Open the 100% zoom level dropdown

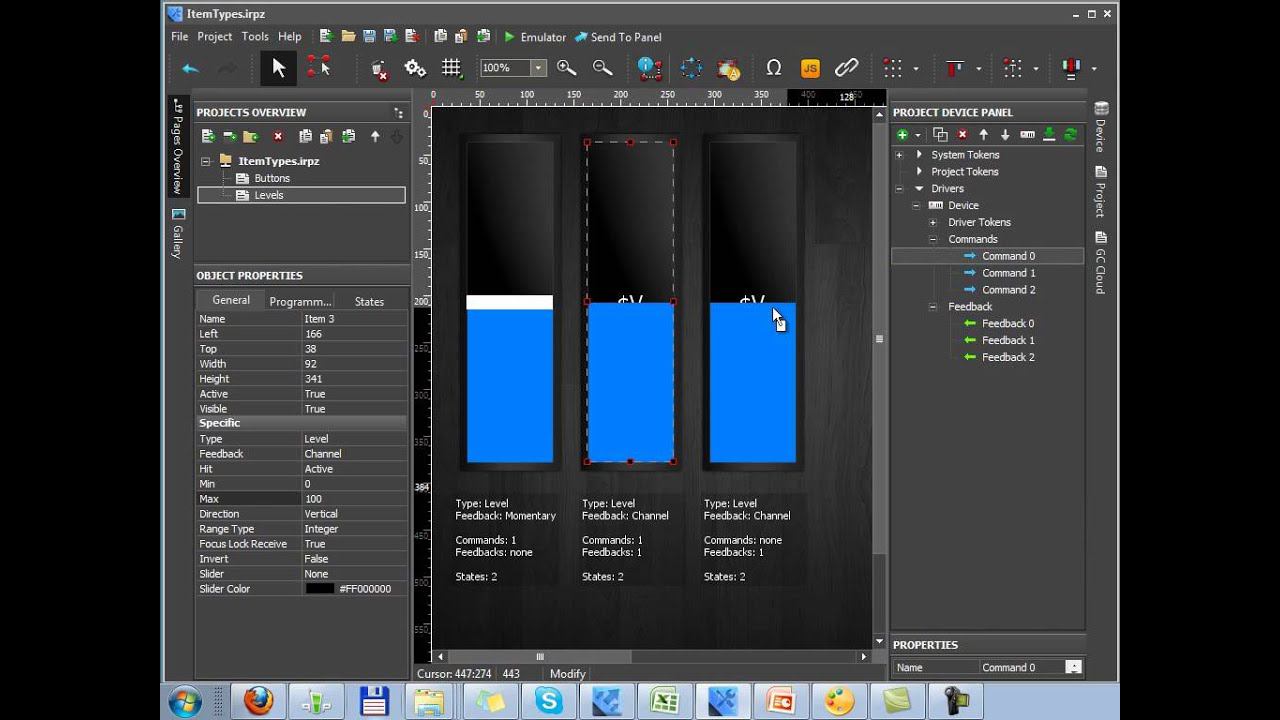pos(538,68)
